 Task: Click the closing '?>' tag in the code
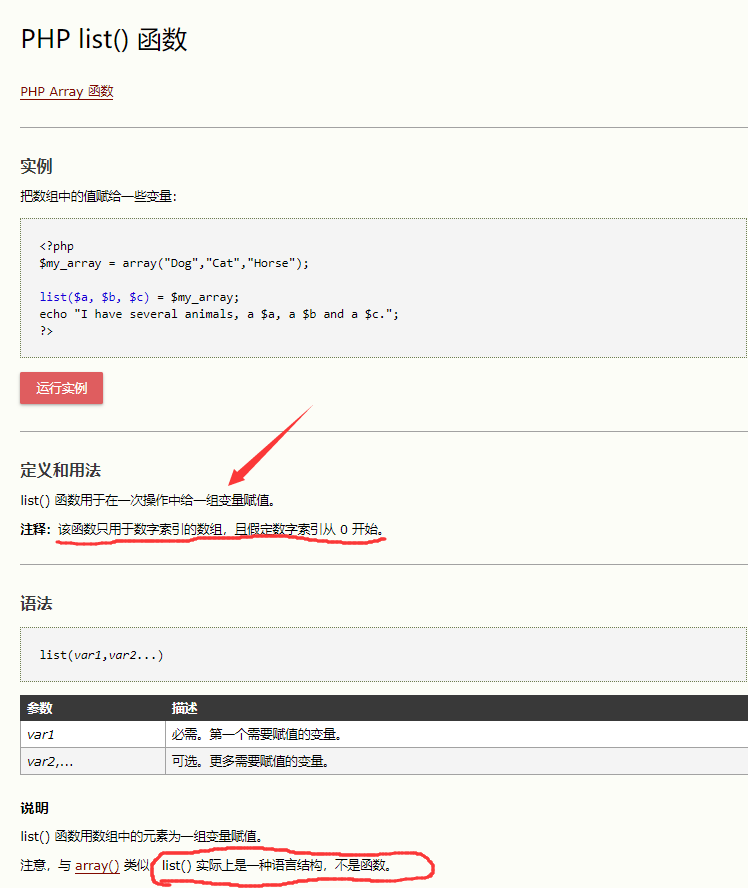(x=46, y=331)
